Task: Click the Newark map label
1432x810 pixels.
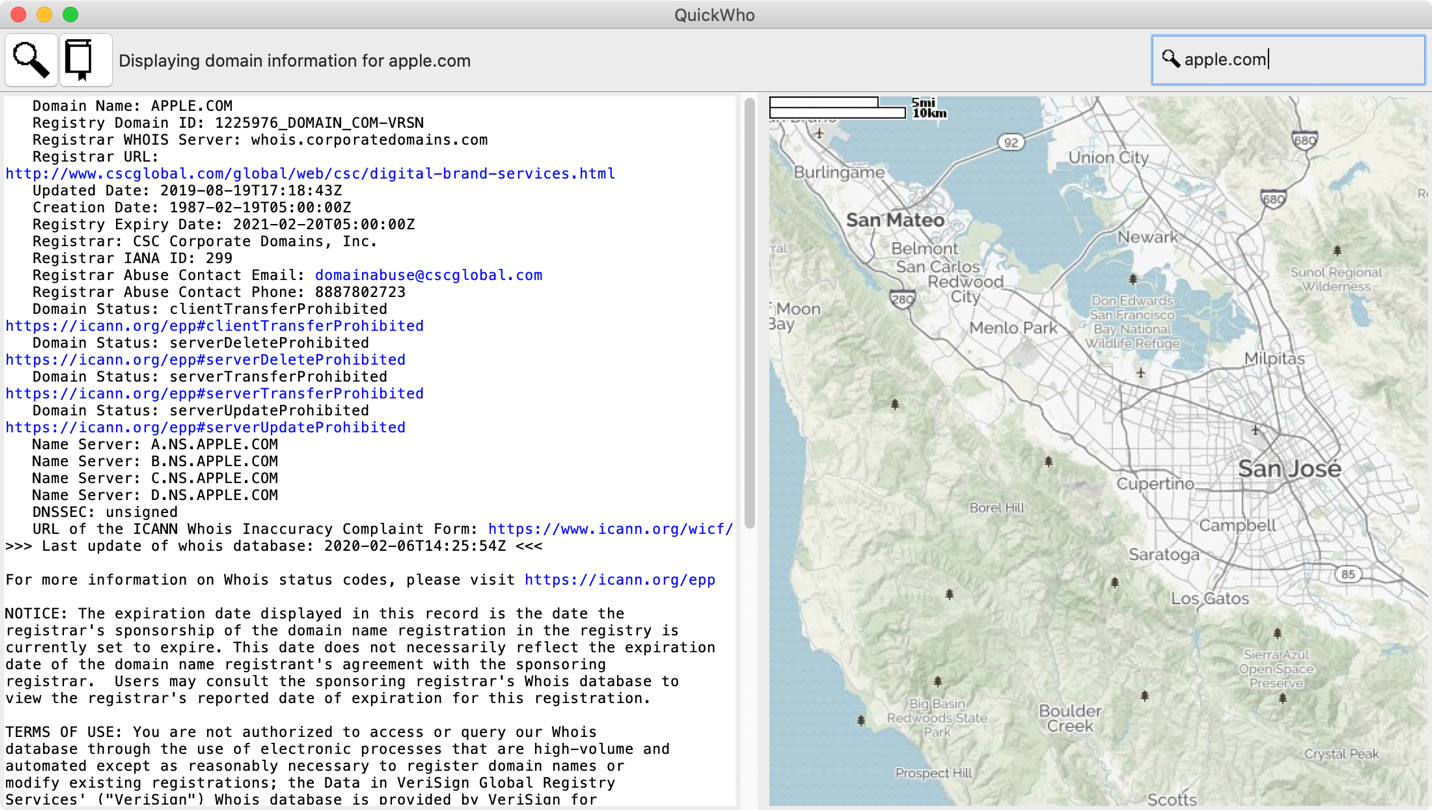Action: [1147, 238]
